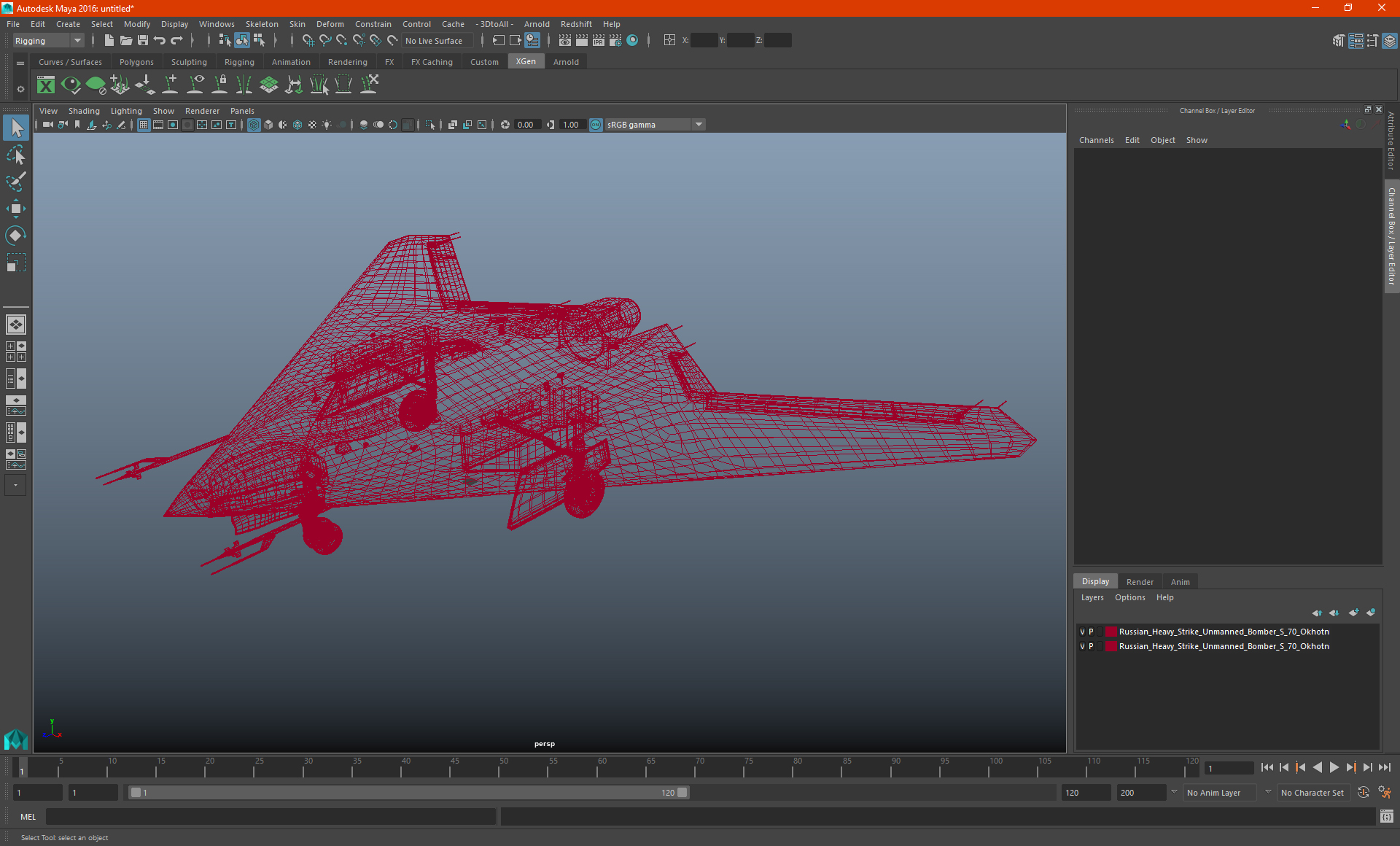Click color swatch of second Okhotn layer
The image size is (1400, 846).
(1111, 647)
